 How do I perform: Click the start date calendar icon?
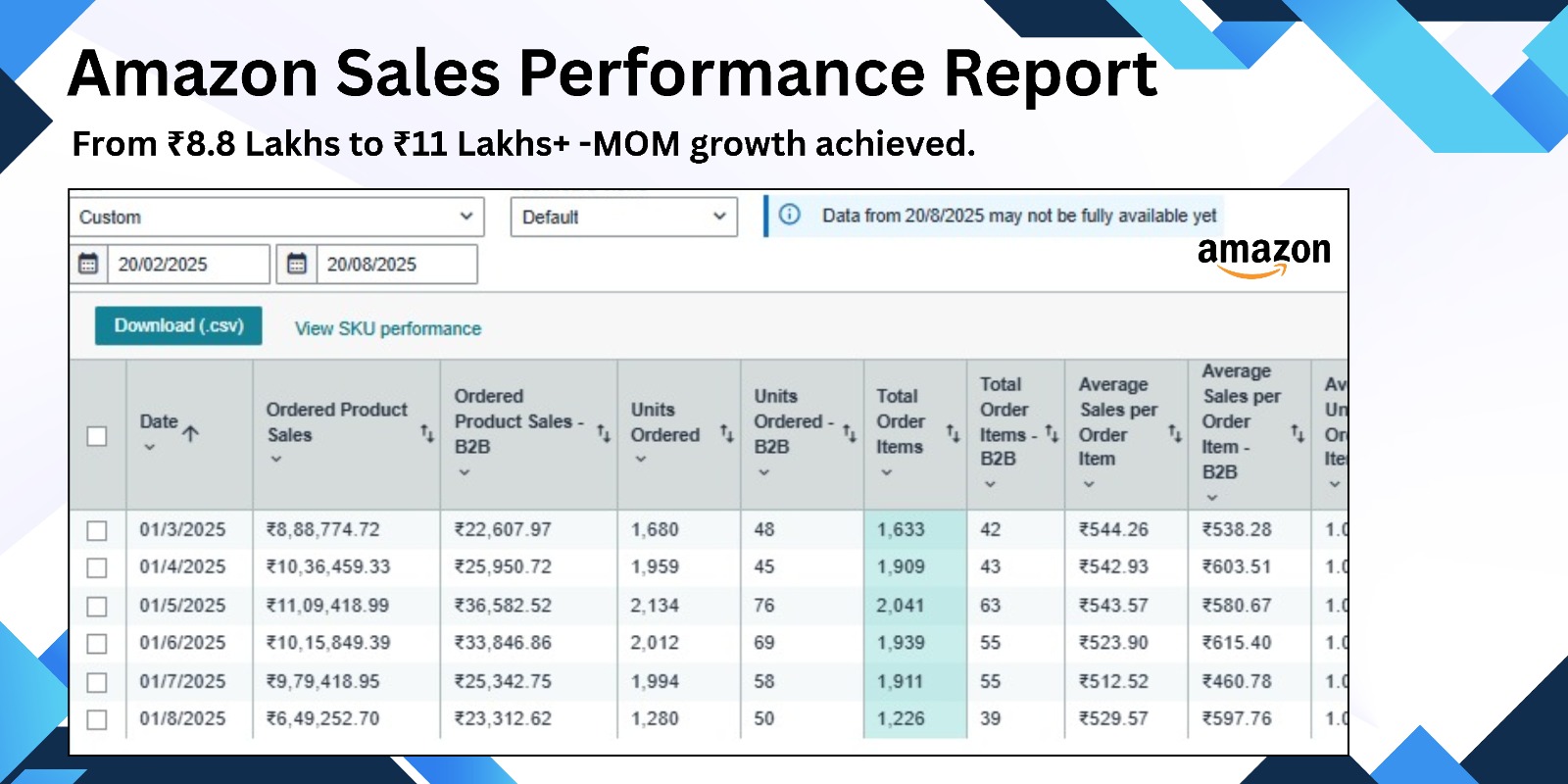[88, 264]
